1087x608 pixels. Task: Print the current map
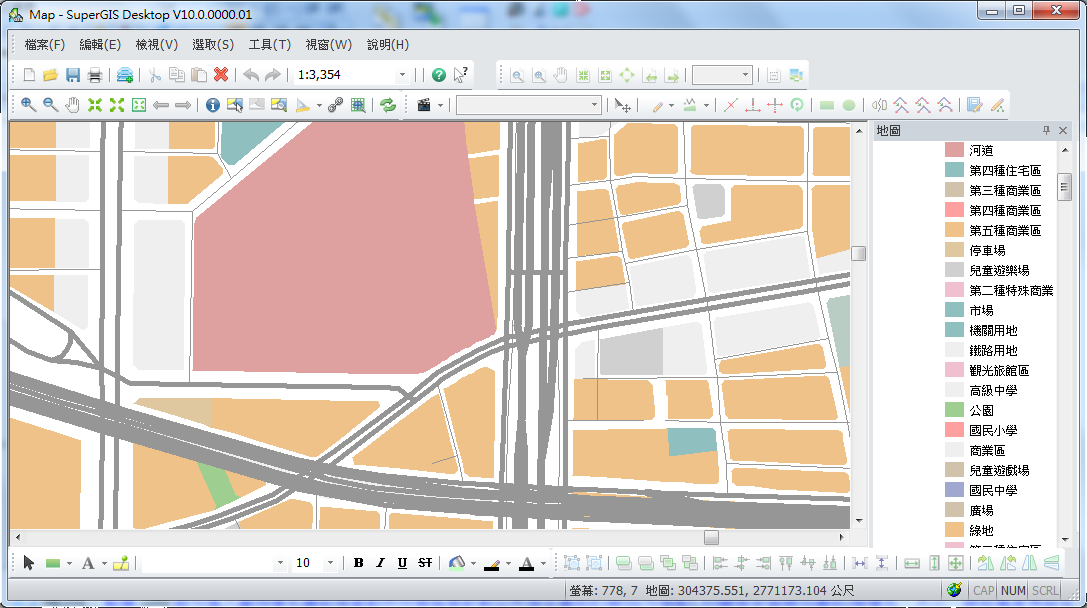coord(95,75)
